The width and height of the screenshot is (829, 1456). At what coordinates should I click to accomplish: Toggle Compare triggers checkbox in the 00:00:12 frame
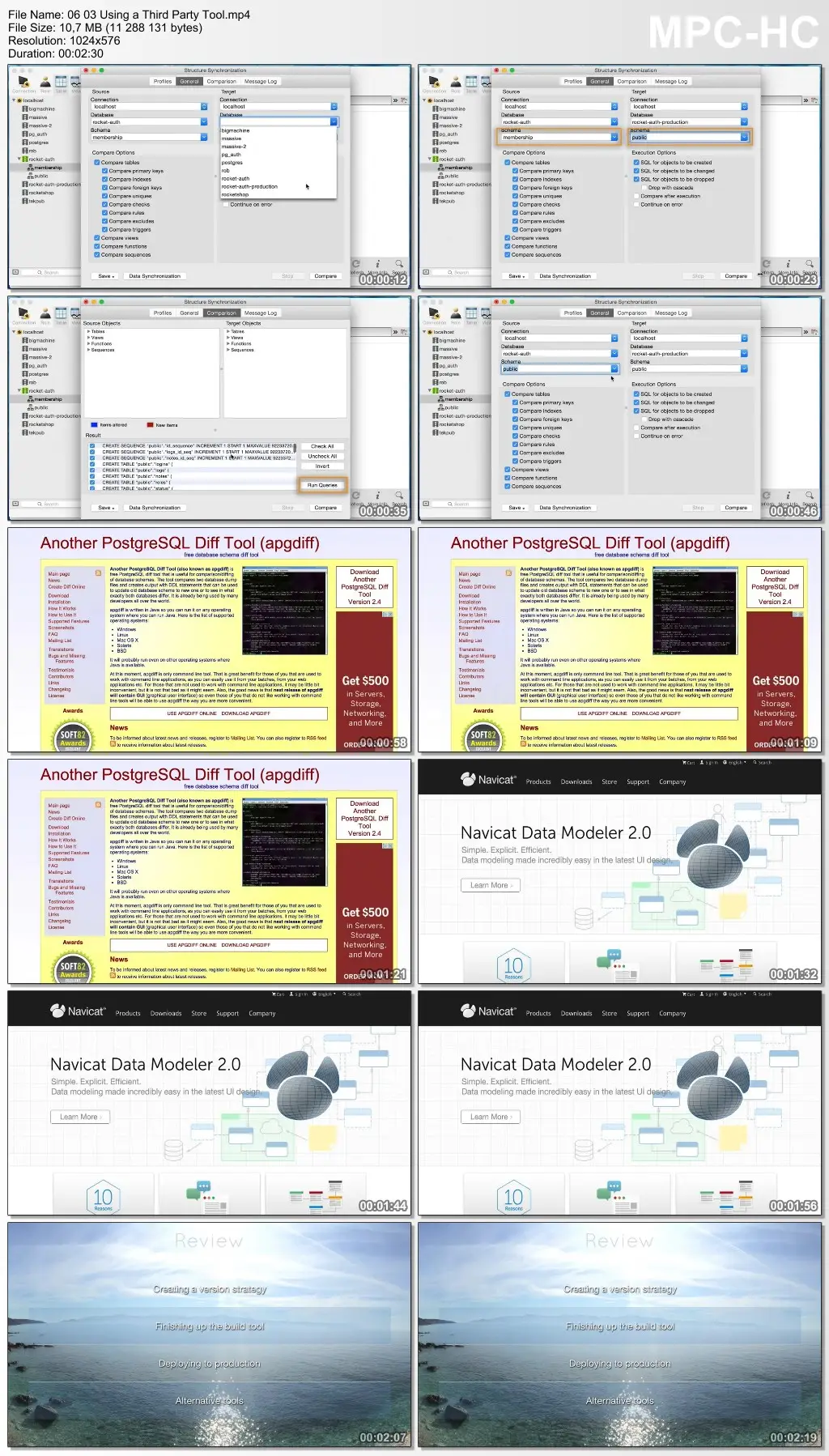pyautogui.click(x=105, y=230)
